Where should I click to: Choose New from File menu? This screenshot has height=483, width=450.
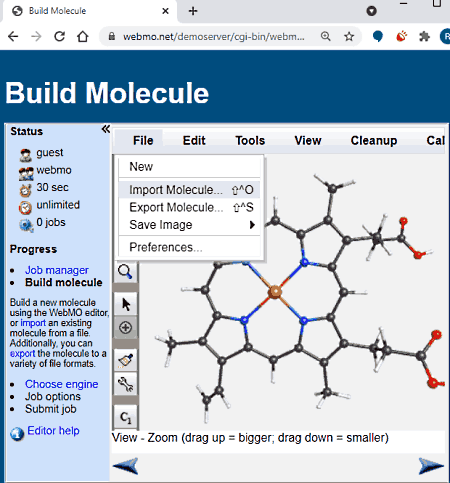pos(189,166)
